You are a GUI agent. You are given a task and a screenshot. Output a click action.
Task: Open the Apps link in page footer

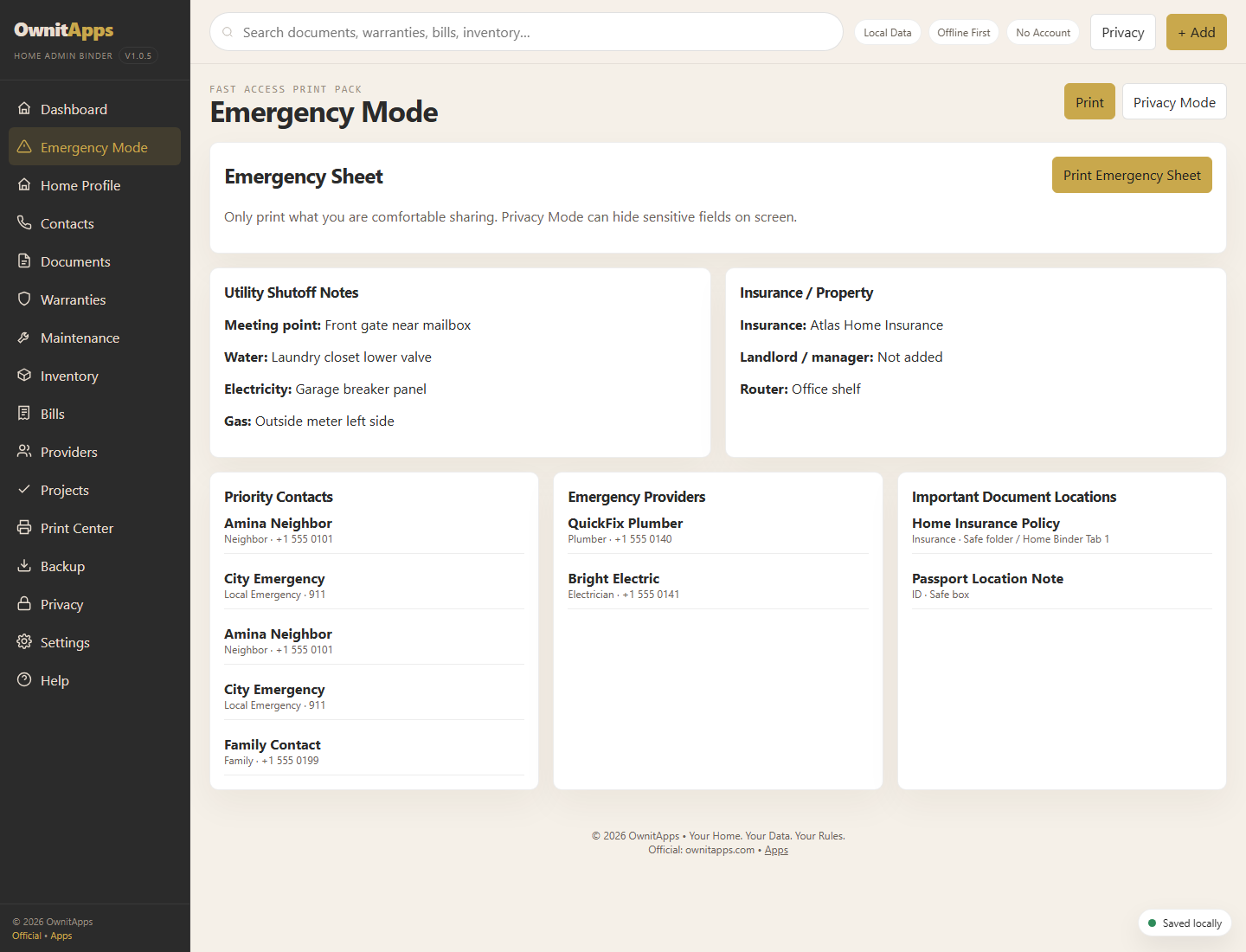(x=776, y=850)
